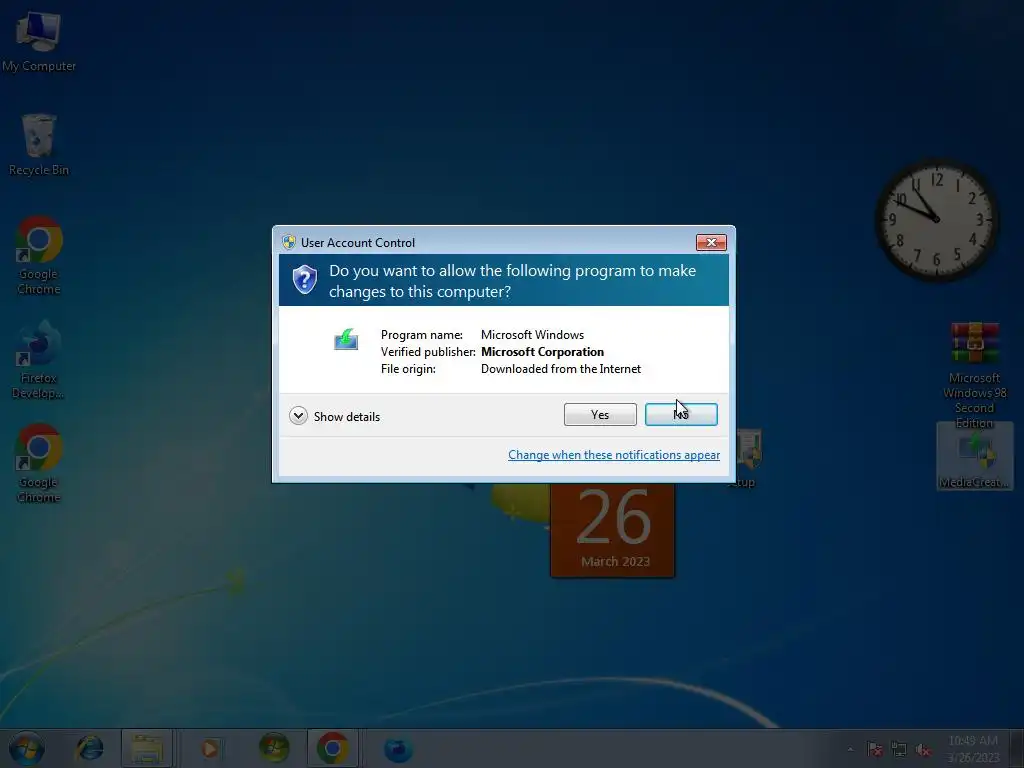The image size is (1024, 768).
Task: Click the calendar gadget showing 26 March
Action: (613, 530)
